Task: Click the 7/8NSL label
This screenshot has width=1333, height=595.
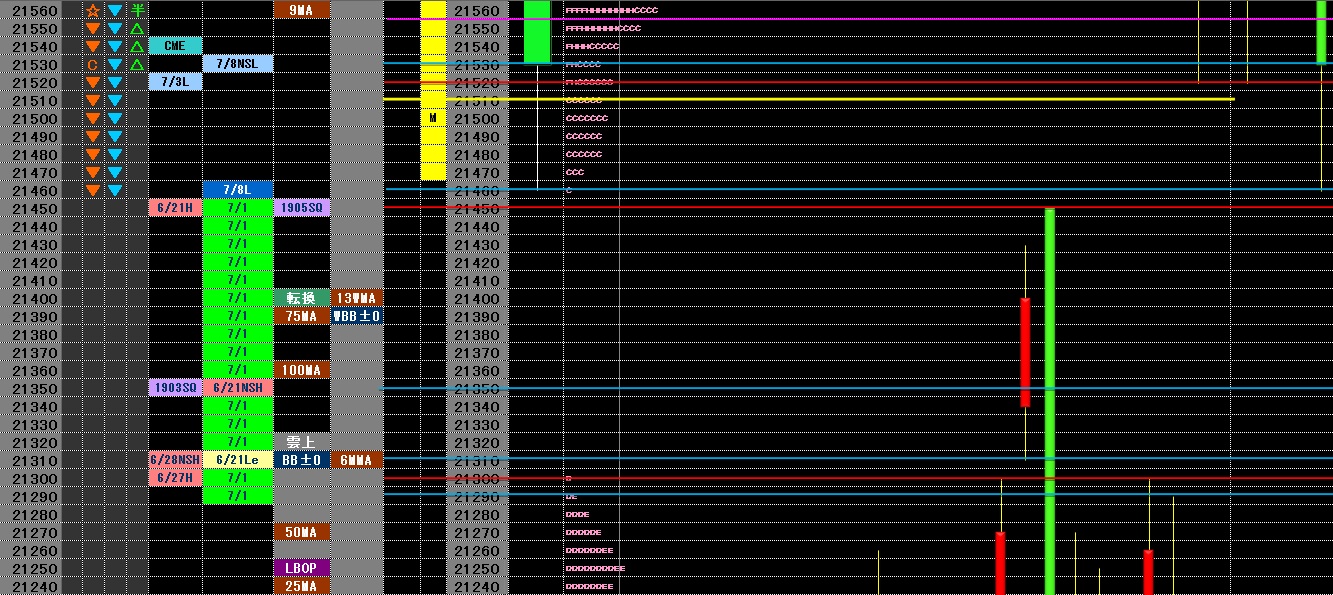Action: (237, 64)
